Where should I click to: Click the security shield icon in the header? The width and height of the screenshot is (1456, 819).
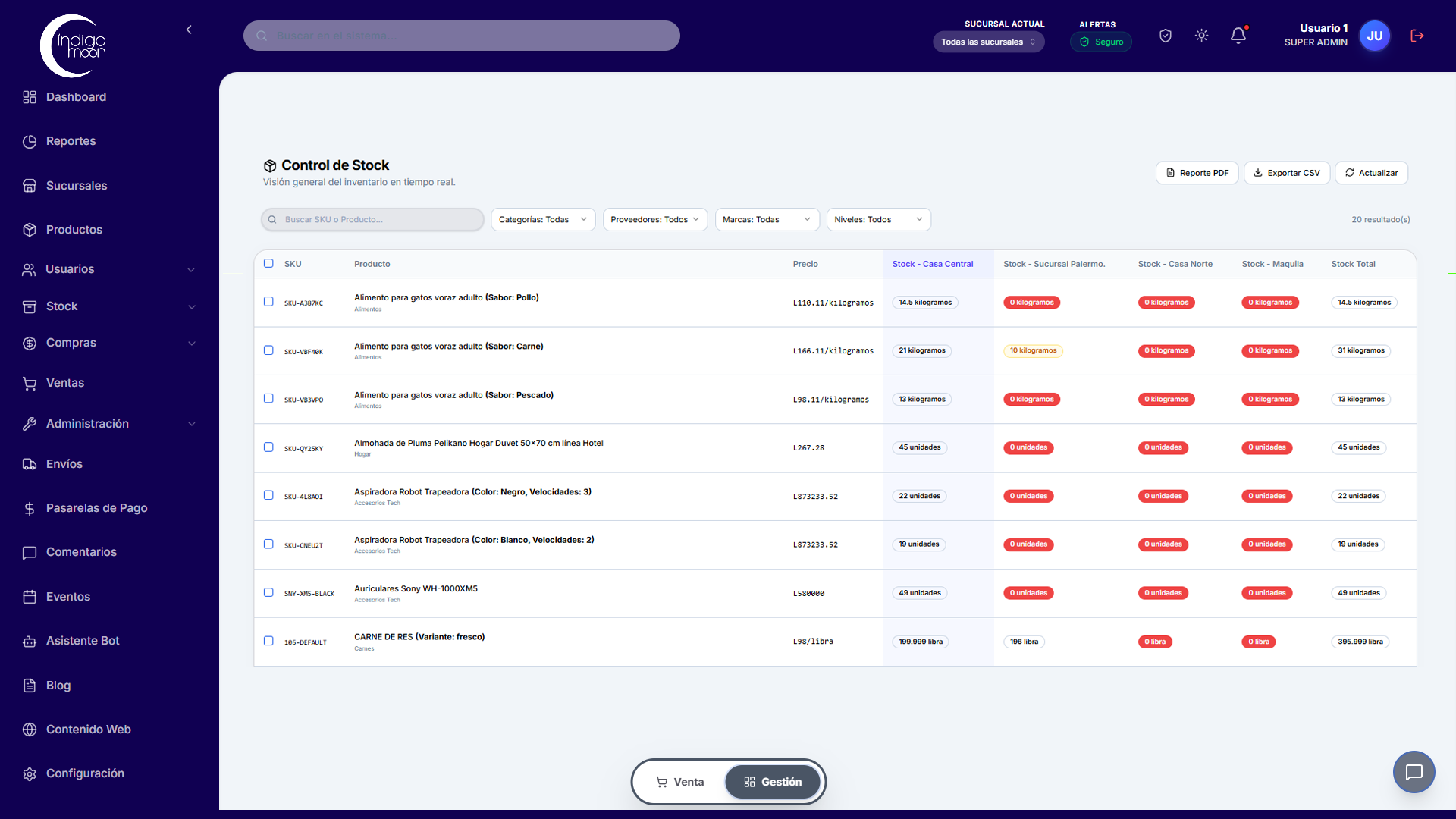(x=1165, y=35)
